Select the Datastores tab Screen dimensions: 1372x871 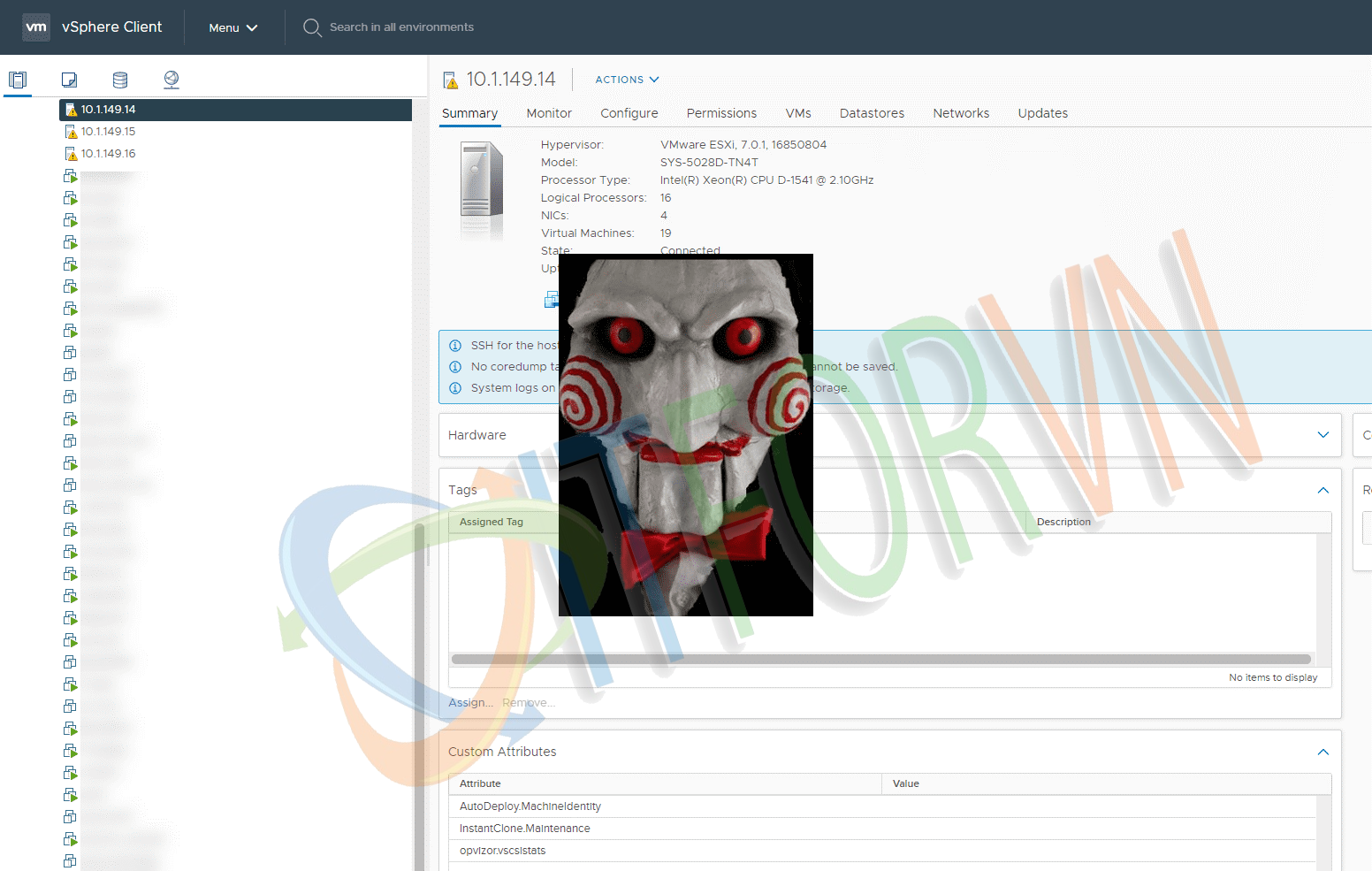[872, 113]
